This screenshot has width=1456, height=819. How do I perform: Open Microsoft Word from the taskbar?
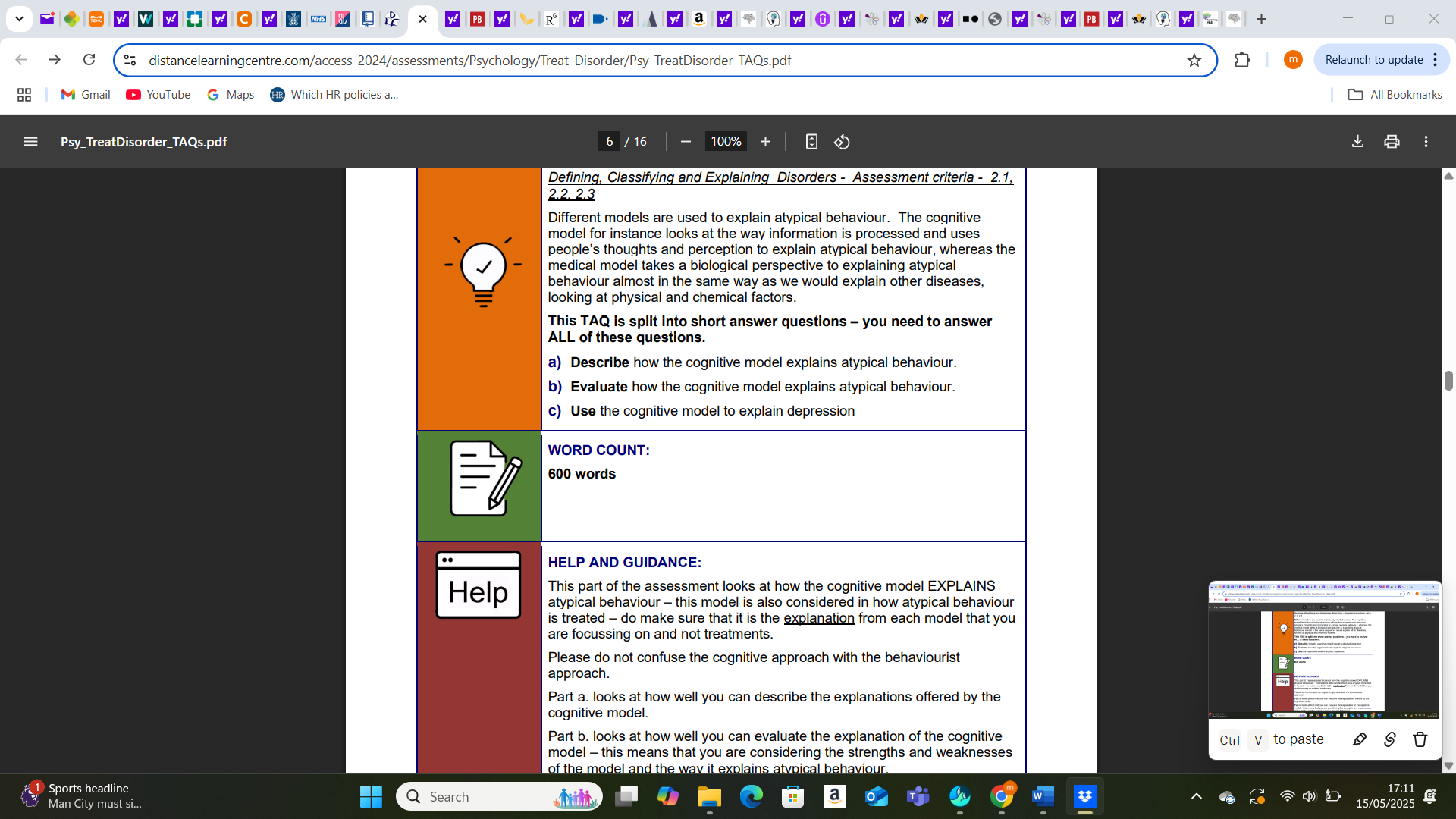click(x=1042, y=796)
